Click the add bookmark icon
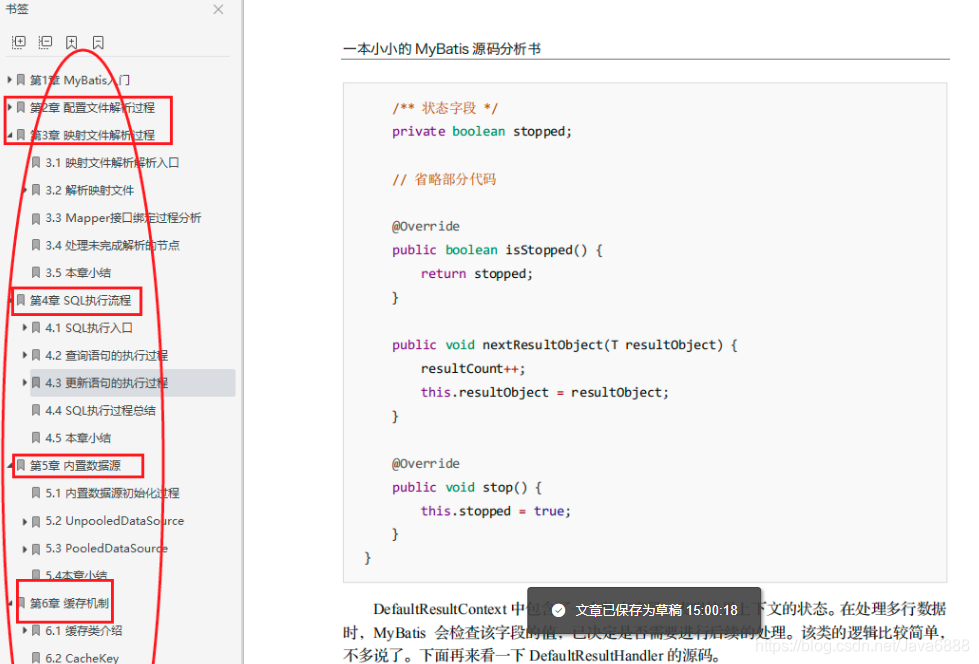The image size is (979, 664). 72,42
